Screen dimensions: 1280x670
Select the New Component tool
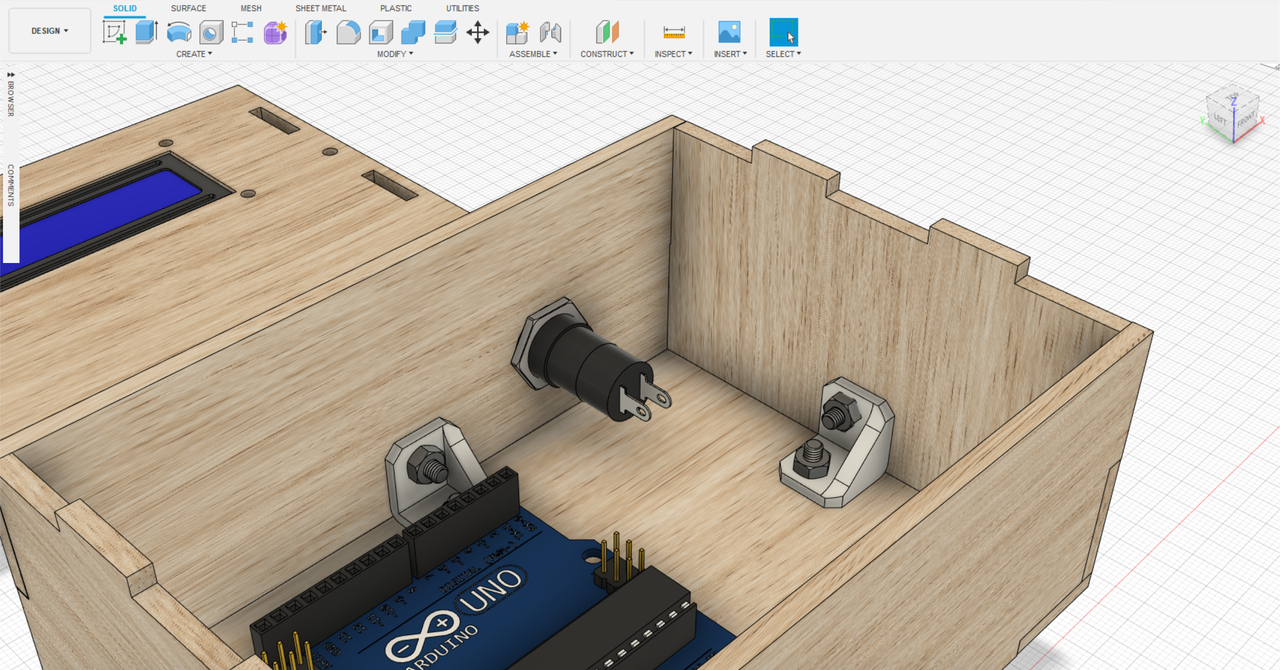click(x=517, y=32)
